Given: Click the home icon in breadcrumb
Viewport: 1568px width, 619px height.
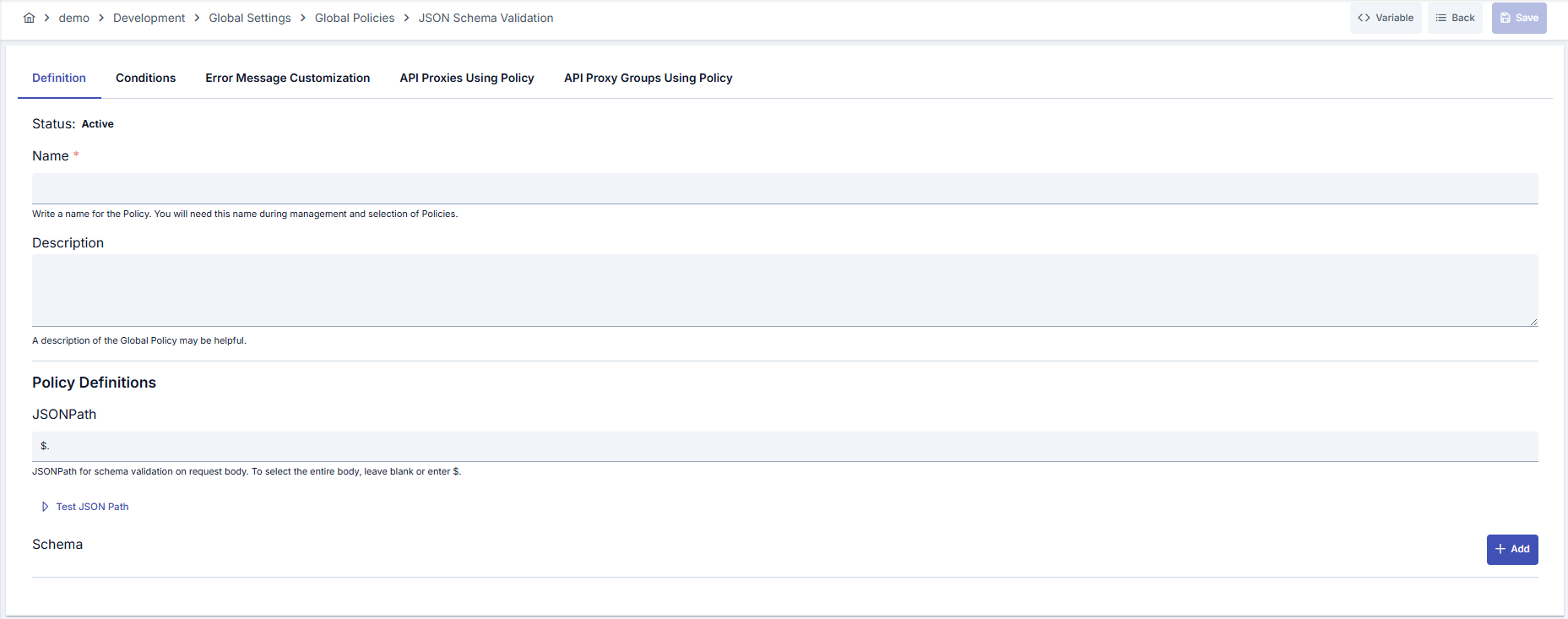Looking at the screenshot, I should pyautogui.click(x=29, y=18).
